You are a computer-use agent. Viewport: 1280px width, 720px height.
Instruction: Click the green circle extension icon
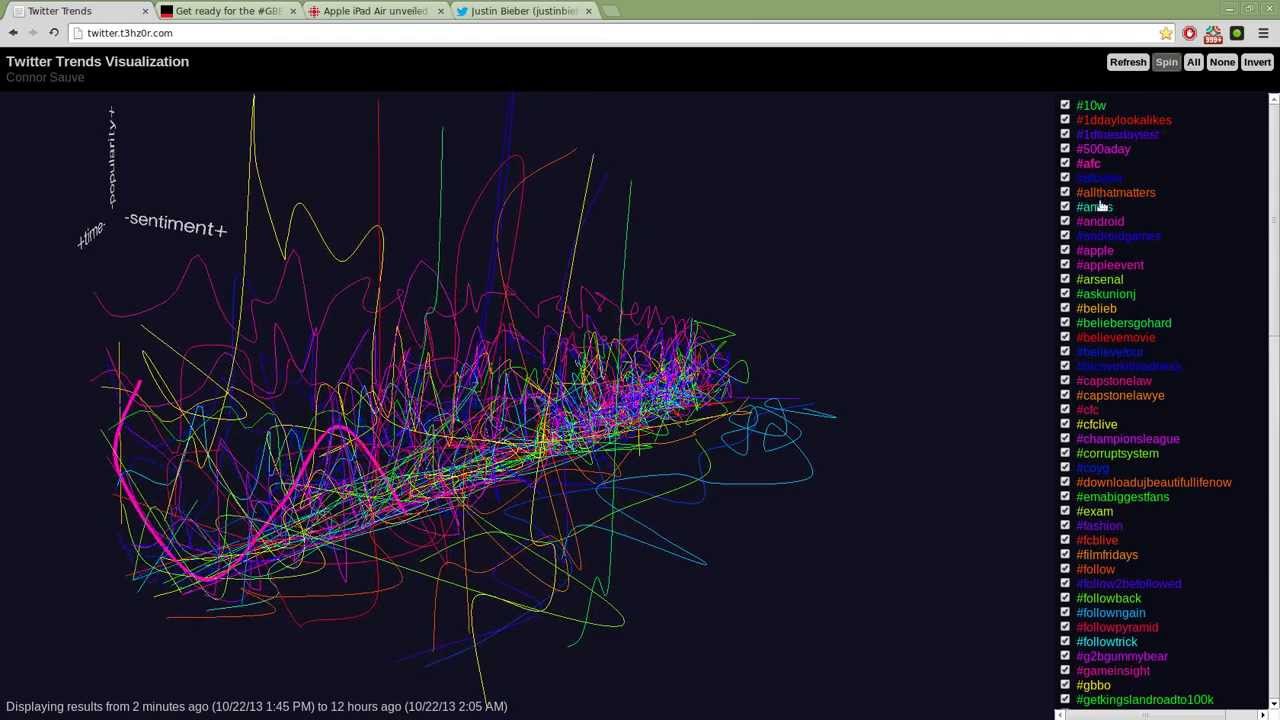[1237, 33]
